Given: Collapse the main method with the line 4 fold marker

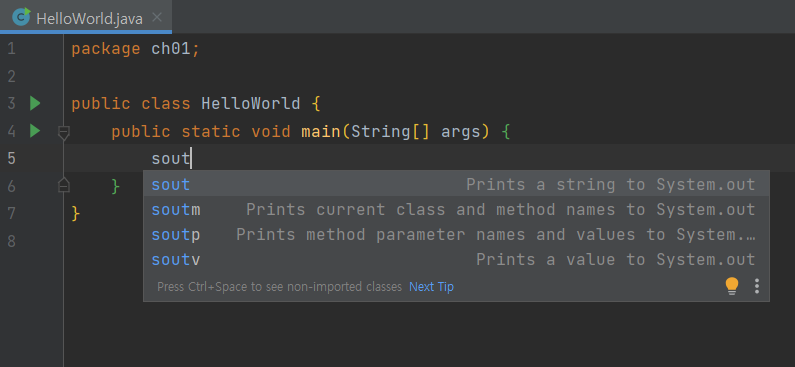Looking at the screenshot, I should [x=64, y=133].
